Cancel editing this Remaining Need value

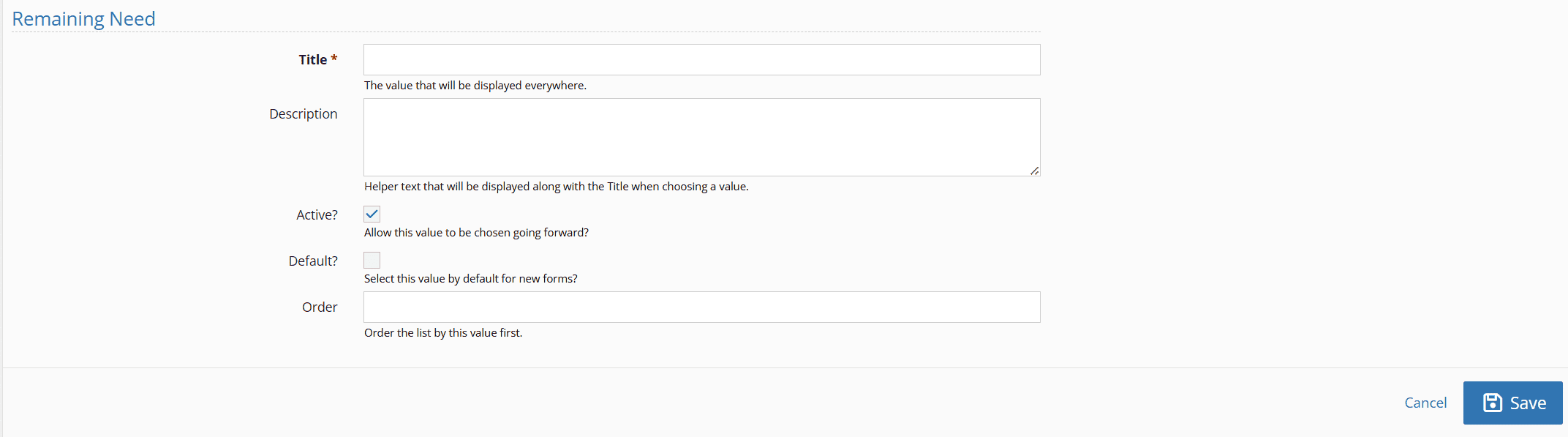pos(1425,403)
